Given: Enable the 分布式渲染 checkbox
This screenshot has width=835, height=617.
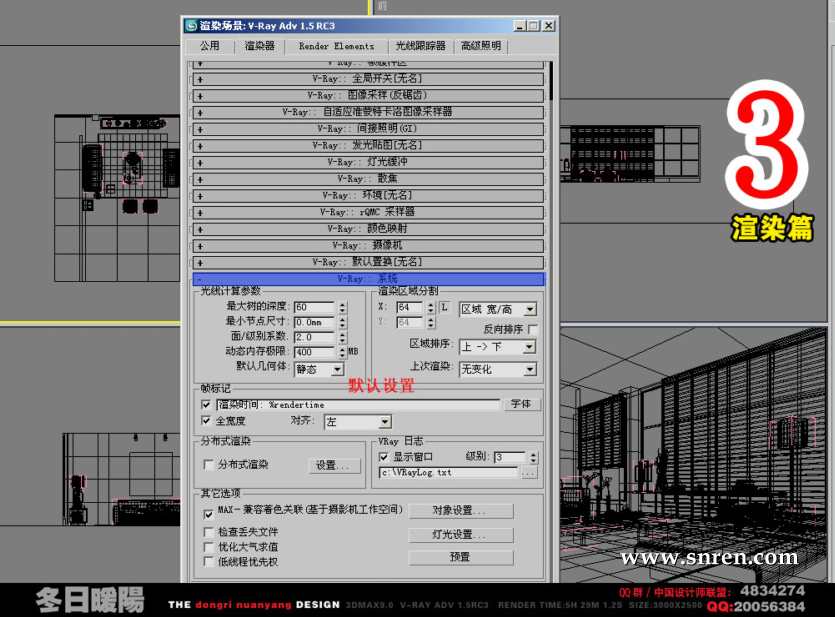Looking at the screenshot, I should [x=209, y=465].
